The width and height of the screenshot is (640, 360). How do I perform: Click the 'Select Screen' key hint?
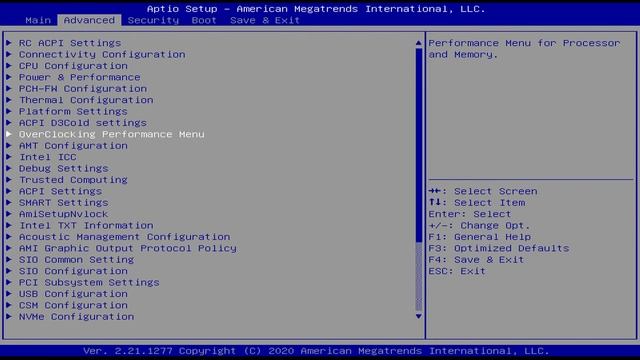(483, 191)
